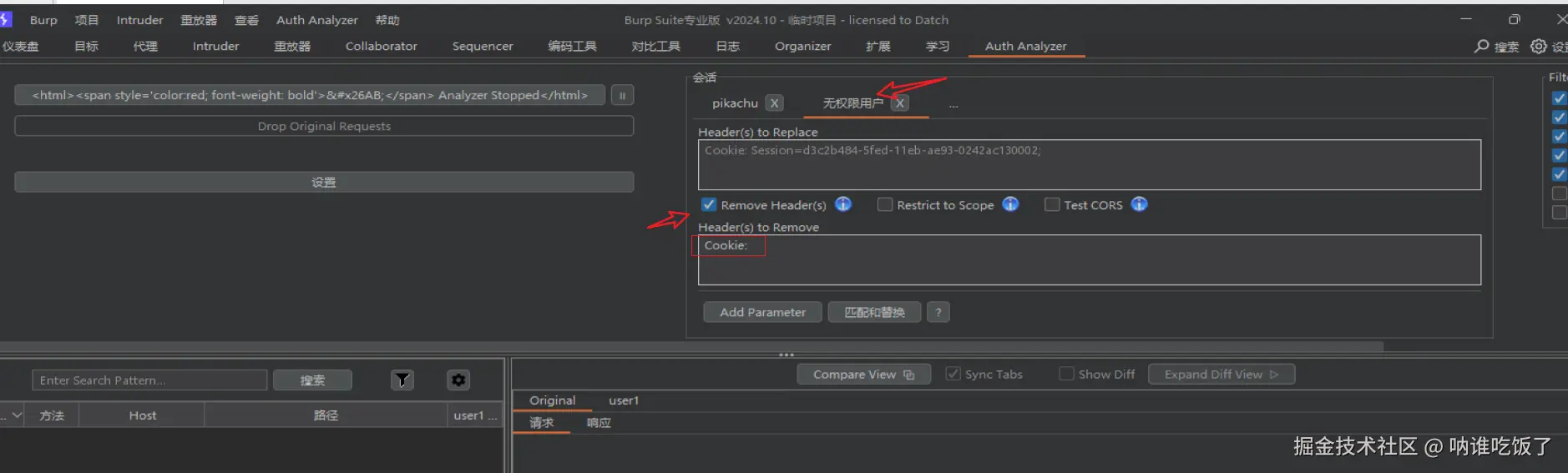Switch to 响应 sub-tab
The image size is (1568, 473).
(599, 423)
